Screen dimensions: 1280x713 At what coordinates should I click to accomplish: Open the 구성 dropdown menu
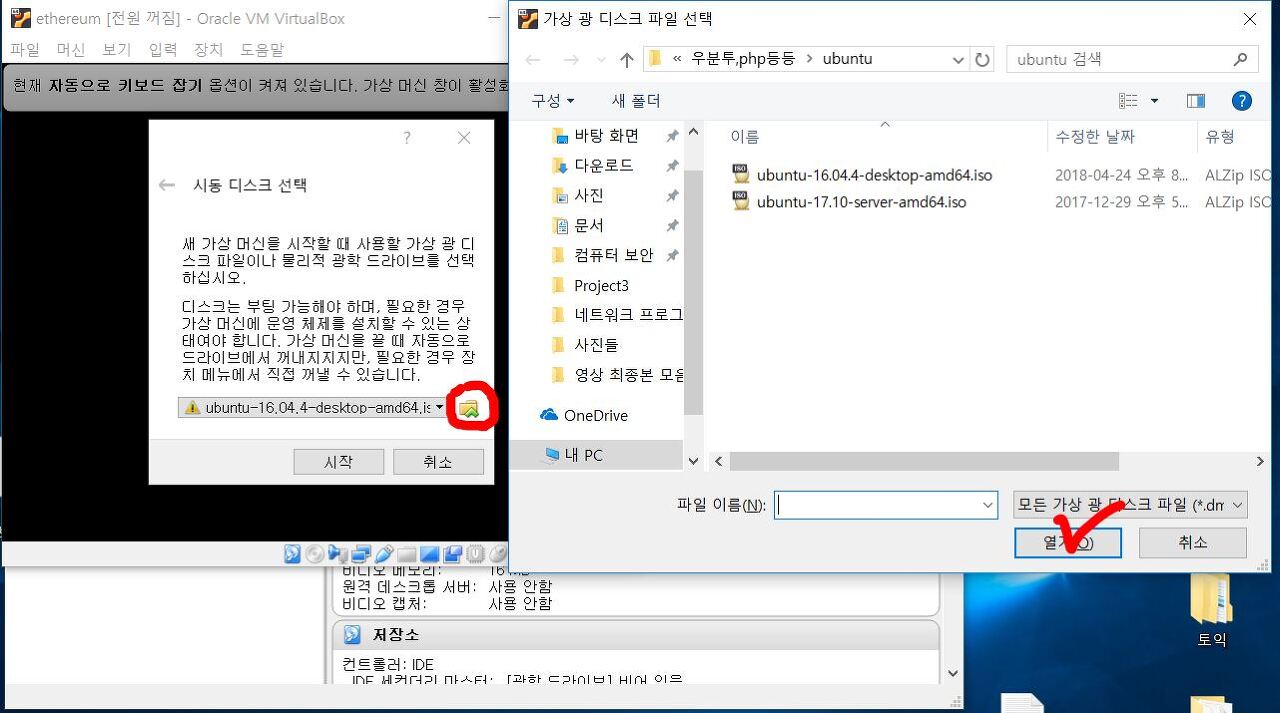click(x=553, y=101)
